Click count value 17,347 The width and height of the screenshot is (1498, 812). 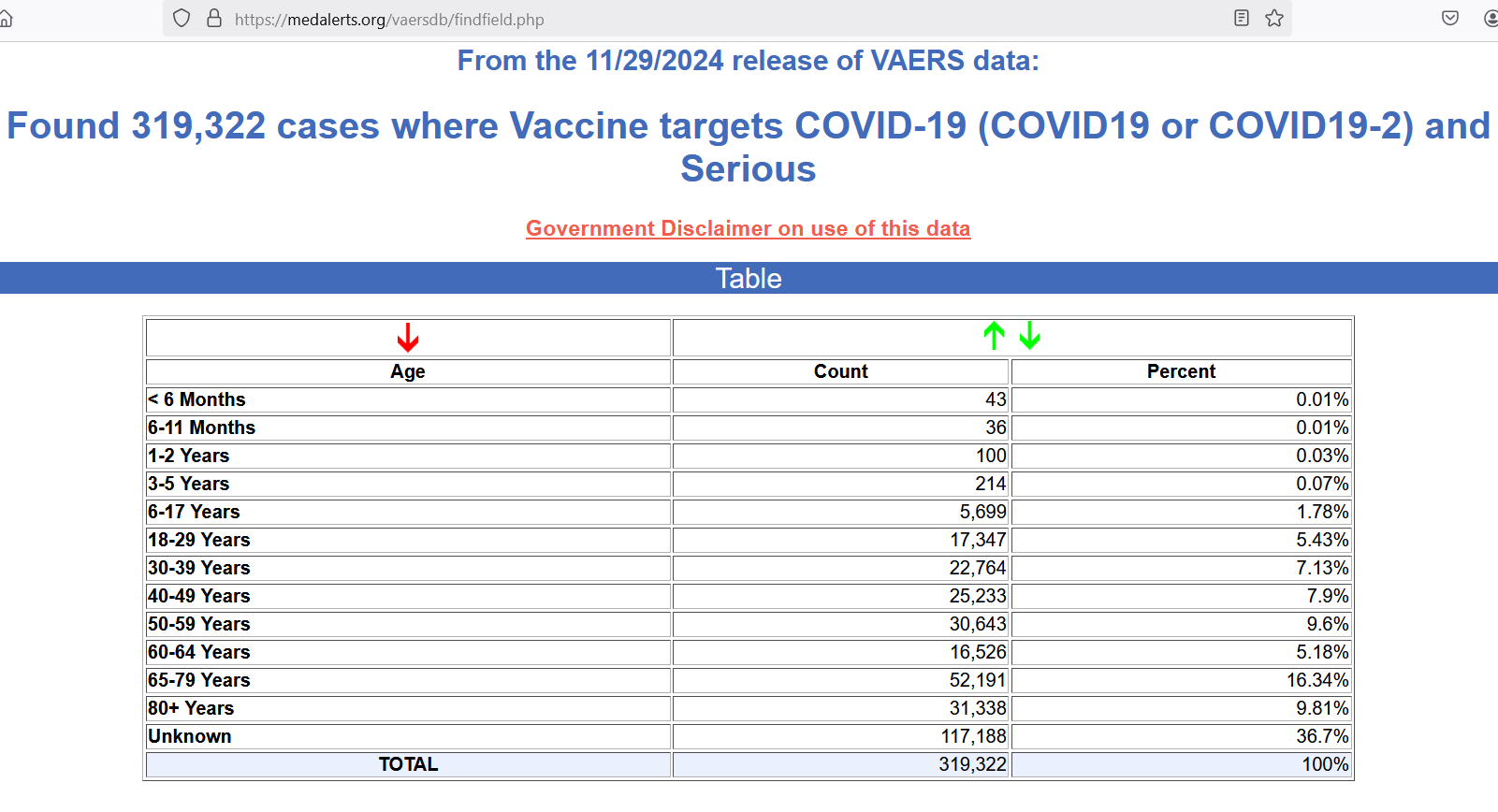(x=978, y=540)
